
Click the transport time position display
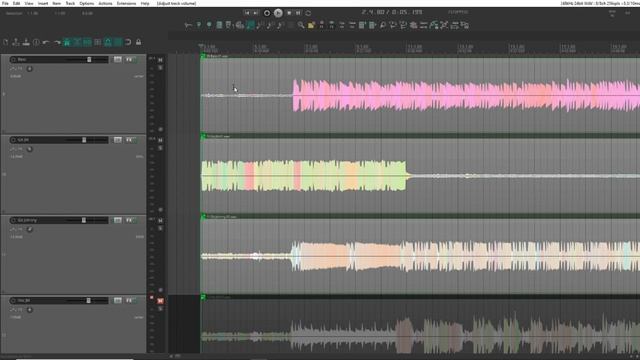392,13
